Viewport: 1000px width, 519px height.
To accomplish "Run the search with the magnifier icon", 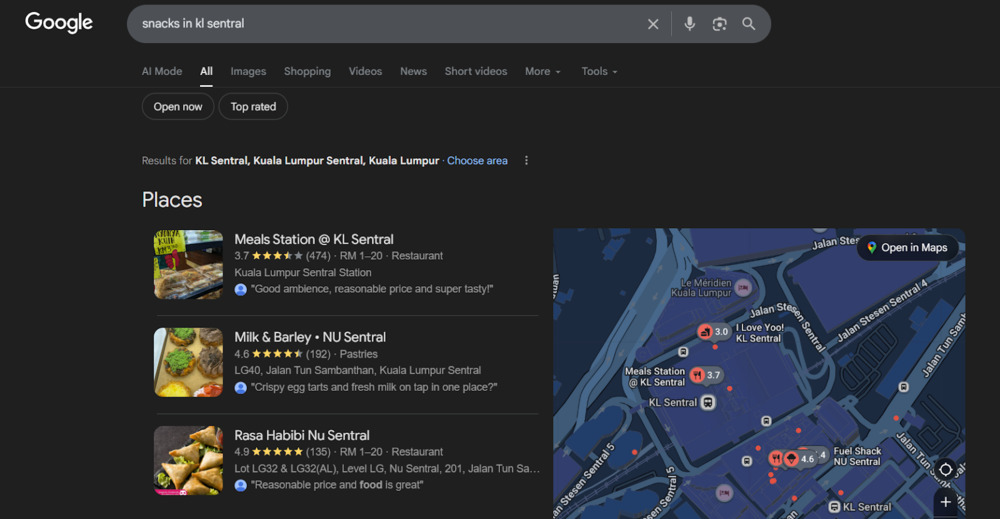I will 749,24.
